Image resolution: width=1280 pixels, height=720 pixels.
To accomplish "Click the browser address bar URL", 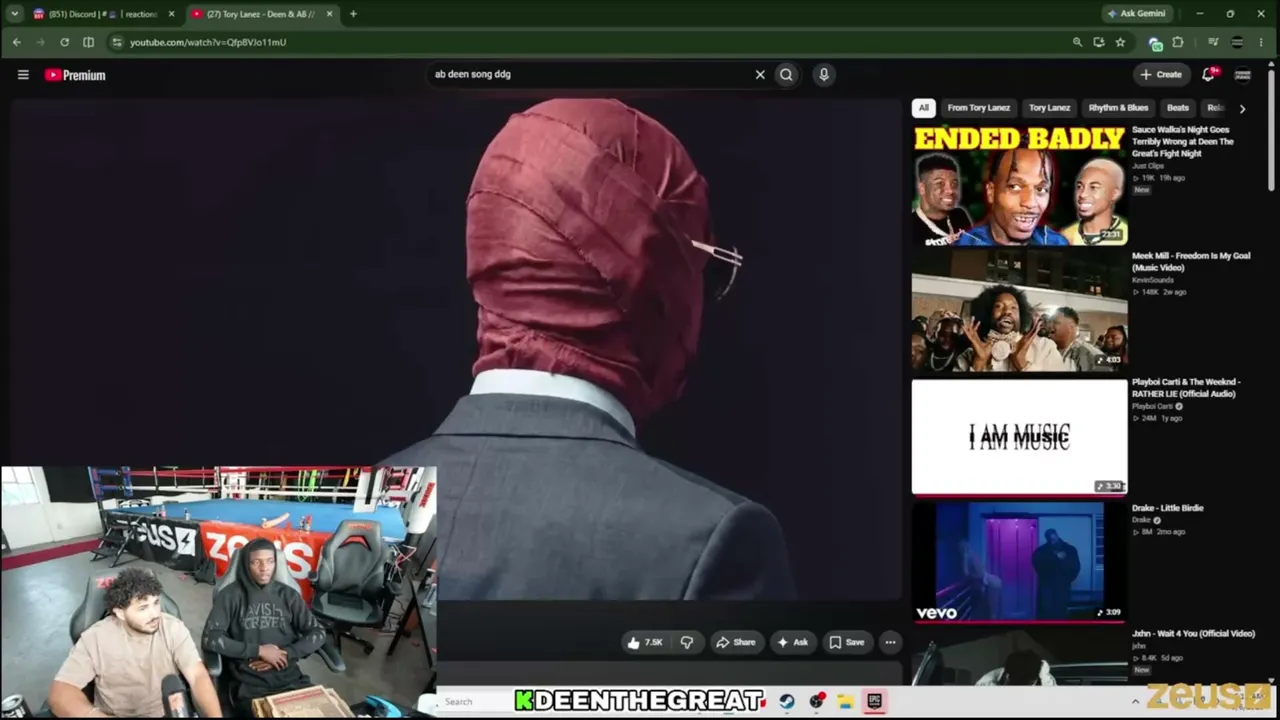I will pyautogui.click(x=208, y=42).
